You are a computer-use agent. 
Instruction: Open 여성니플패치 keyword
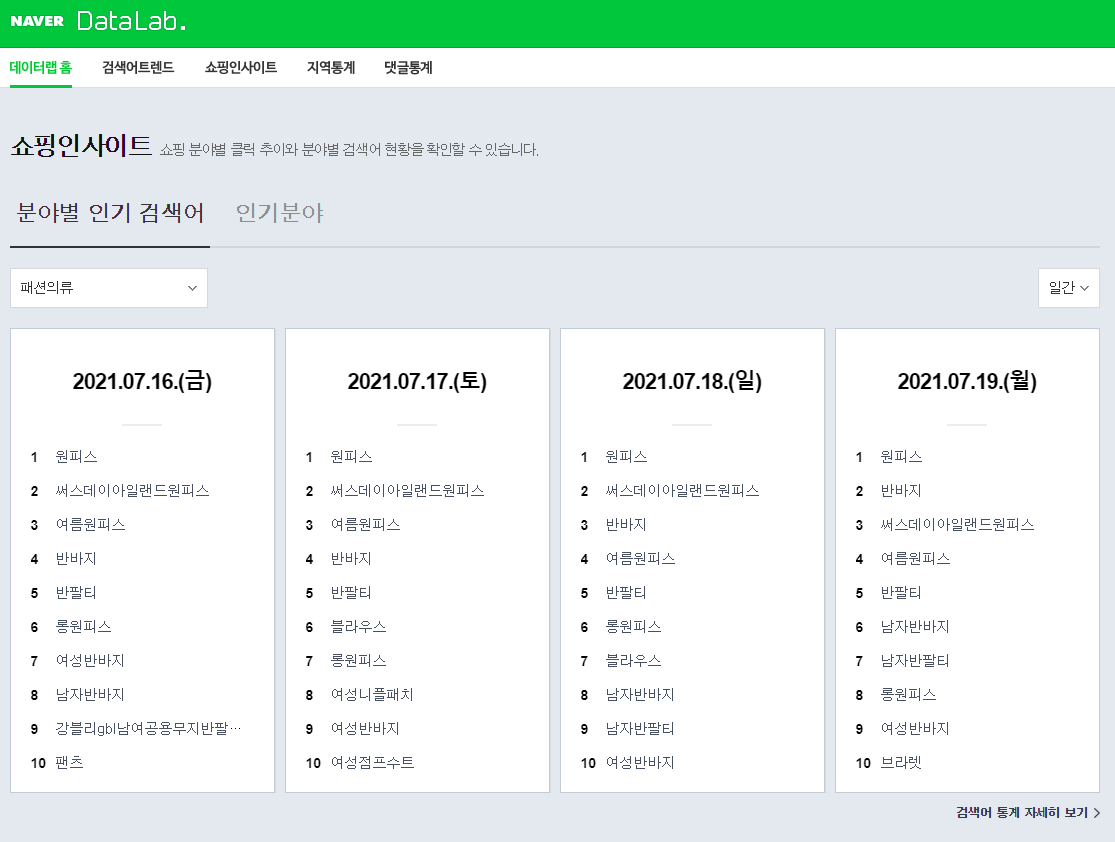(372, 695)
